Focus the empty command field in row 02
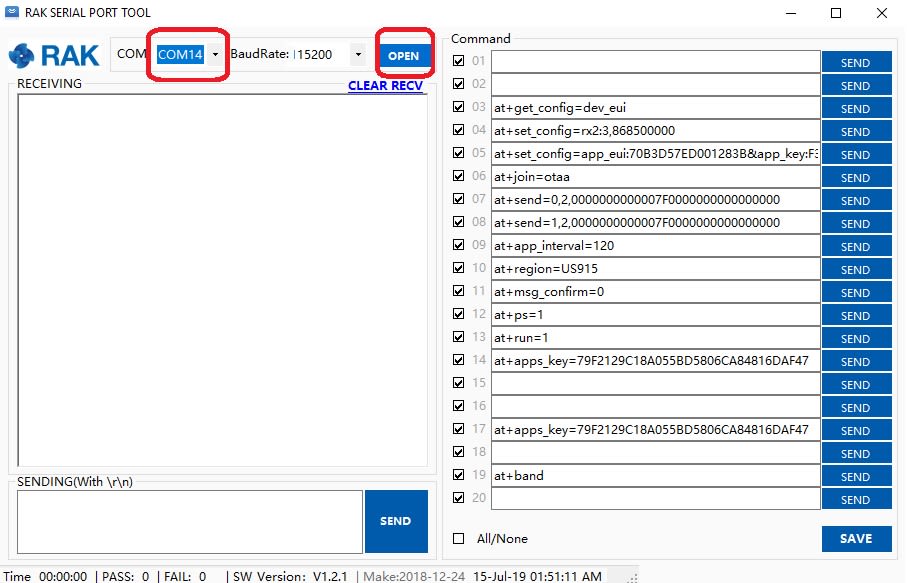Screen dimensions: 907x583 [x=655, y=84]
